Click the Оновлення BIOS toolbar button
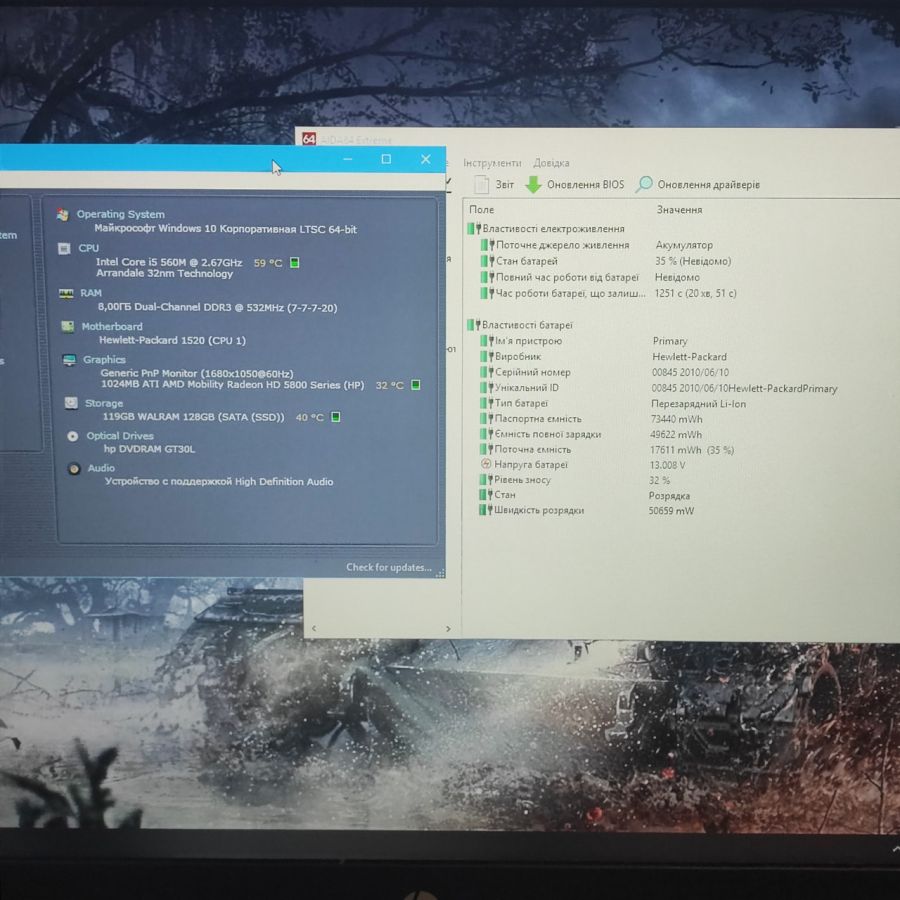 (575, 184)
